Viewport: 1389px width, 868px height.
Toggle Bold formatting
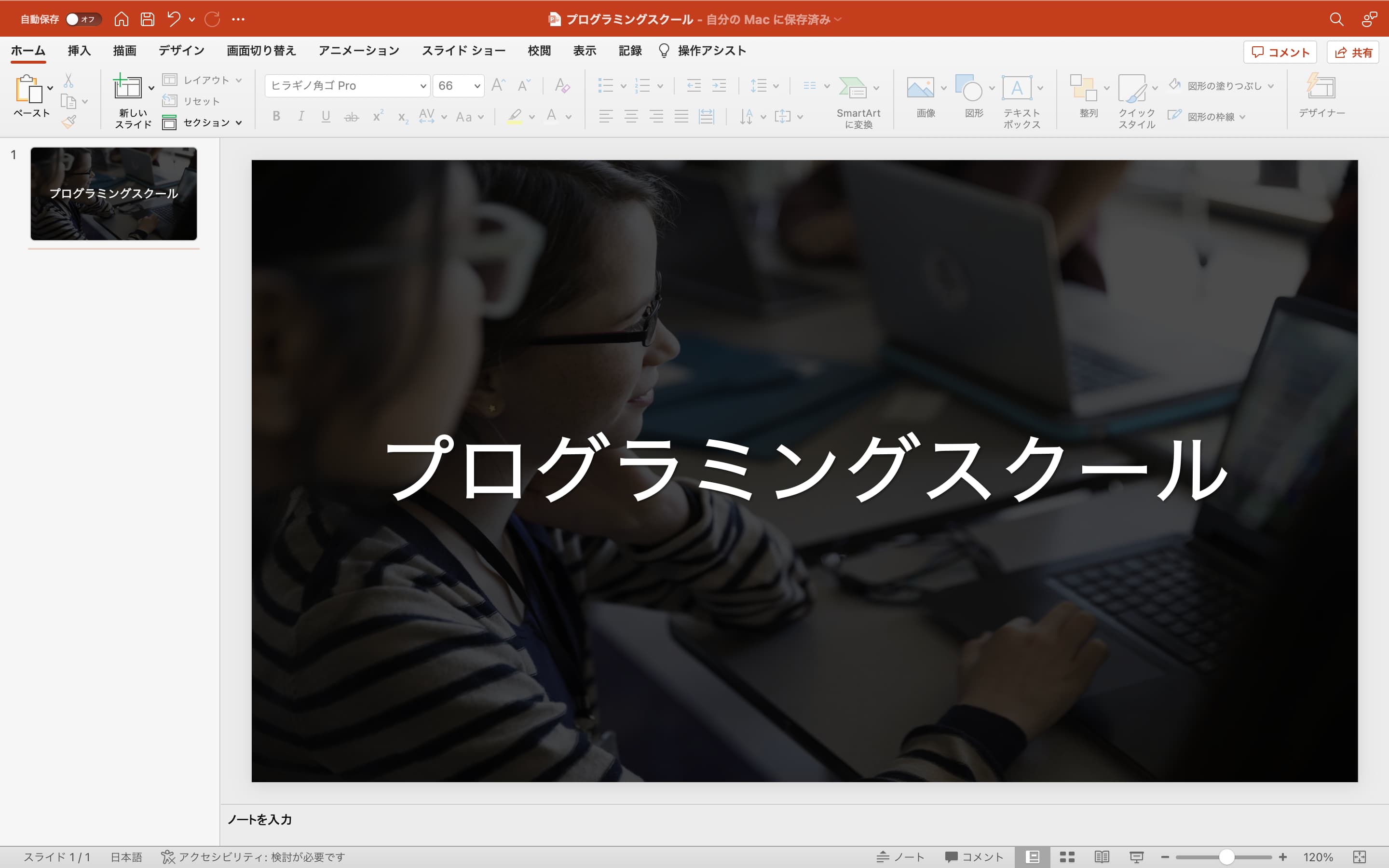pos(276,117)
